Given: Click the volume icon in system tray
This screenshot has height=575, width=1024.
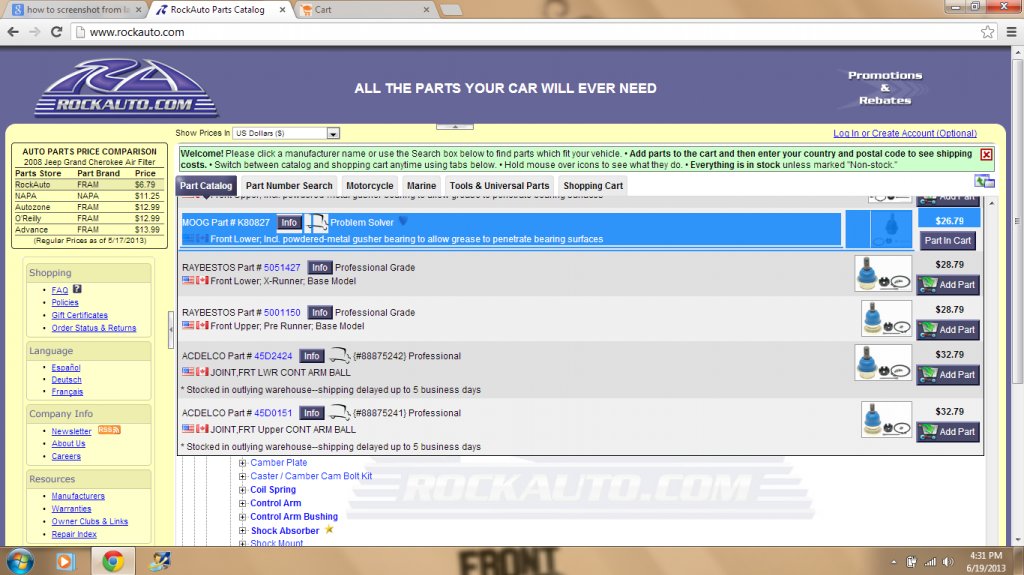Looking at the screenshot, I should [948, 562].
